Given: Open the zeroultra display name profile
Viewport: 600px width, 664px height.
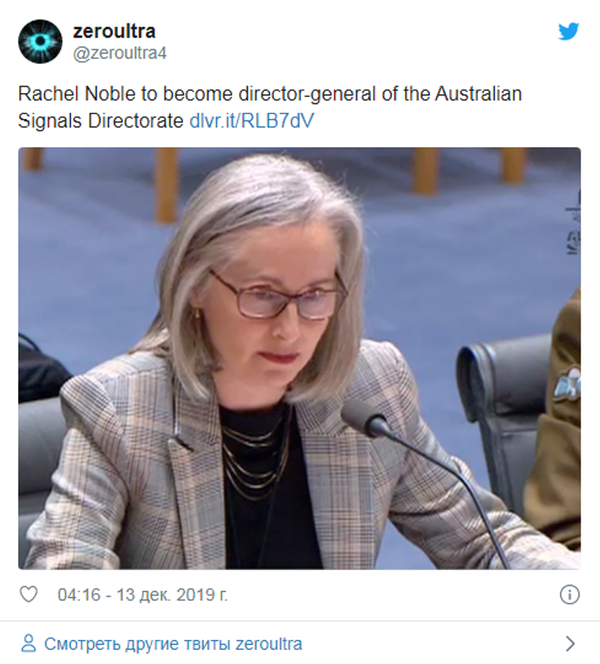Looking at the screenshot, I should pyautogui.click(x=114, y=31).
